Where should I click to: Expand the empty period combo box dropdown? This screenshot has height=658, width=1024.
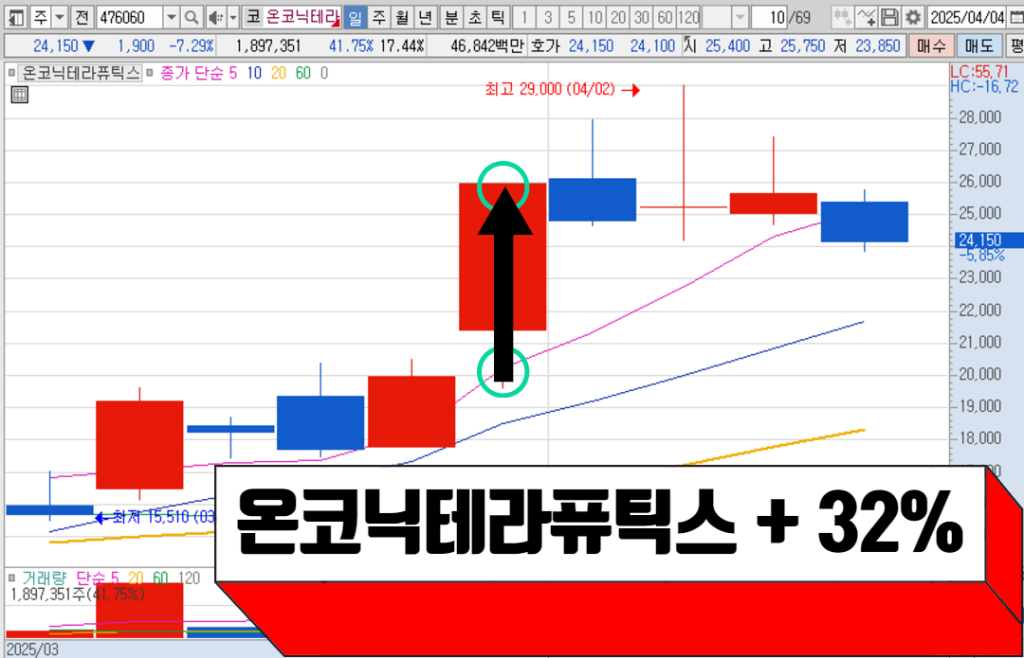point(740,18)
